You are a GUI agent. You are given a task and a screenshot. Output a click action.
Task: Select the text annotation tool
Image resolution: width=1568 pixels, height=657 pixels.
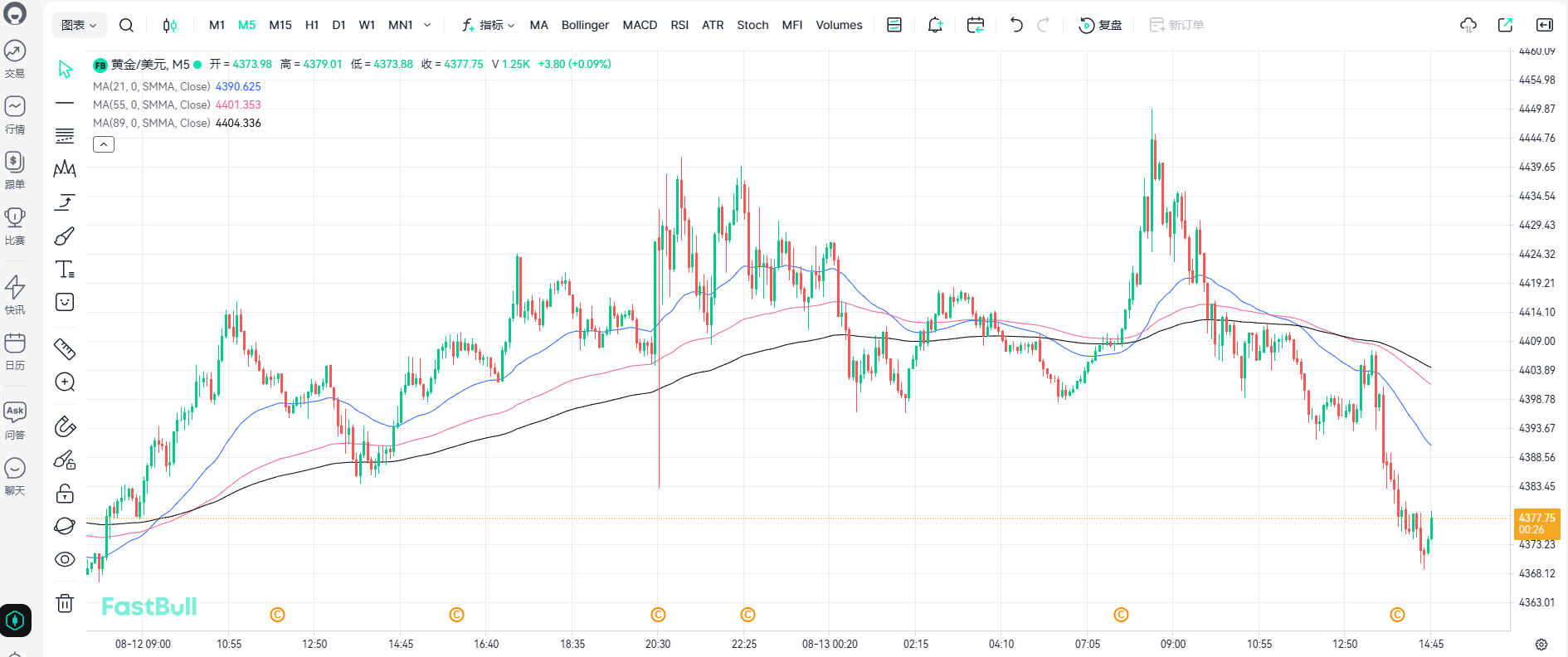[65, 269]
